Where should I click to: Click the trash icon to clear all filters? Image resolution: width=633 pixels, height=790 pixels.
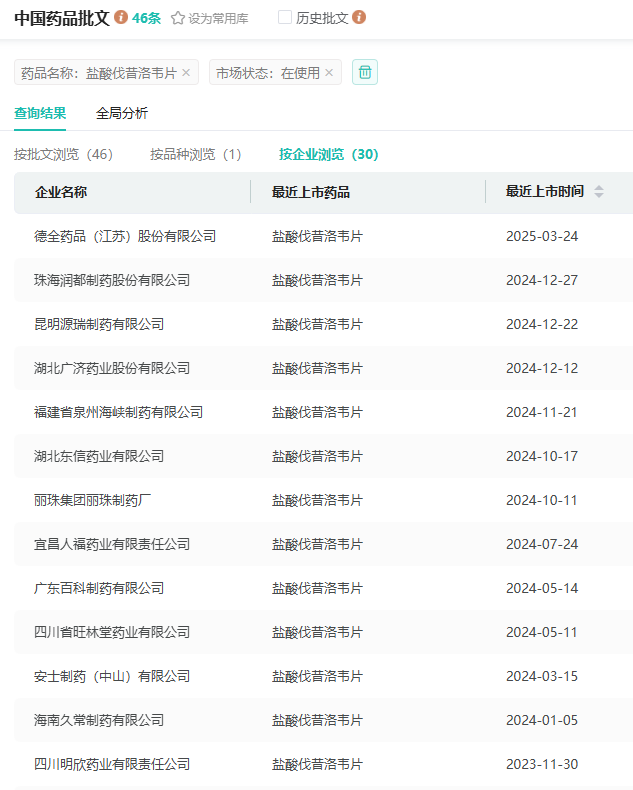[x=365, y=72]
